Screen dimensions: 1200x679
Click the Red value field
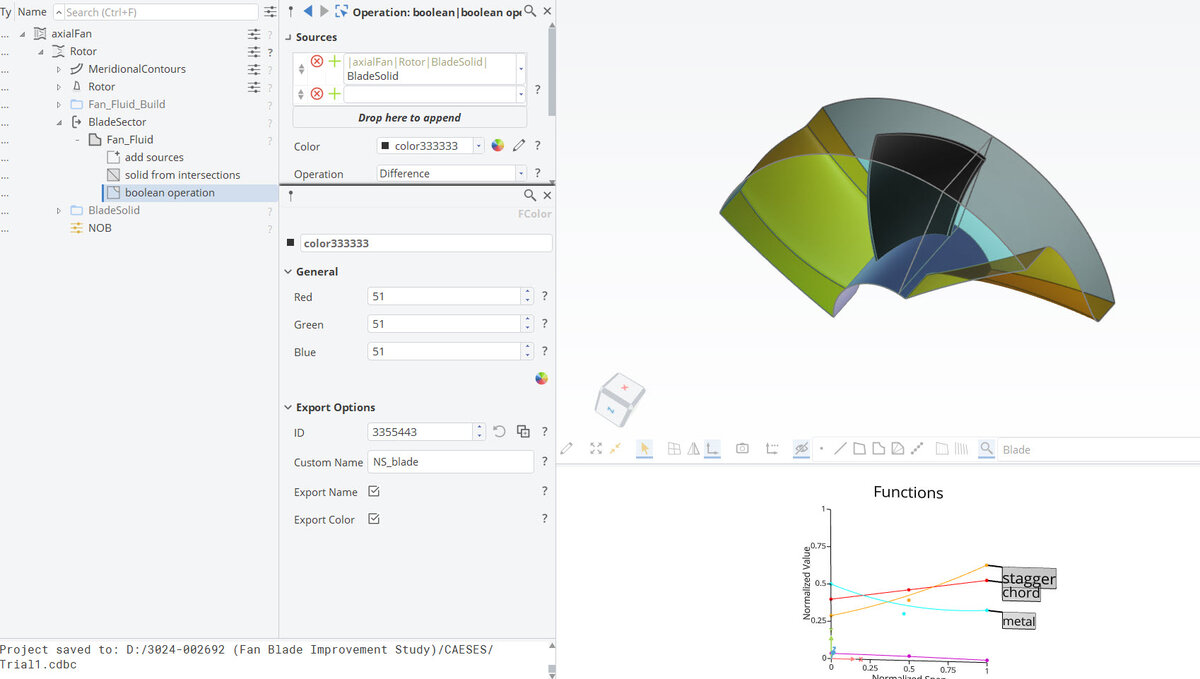[x=445, y=297]
